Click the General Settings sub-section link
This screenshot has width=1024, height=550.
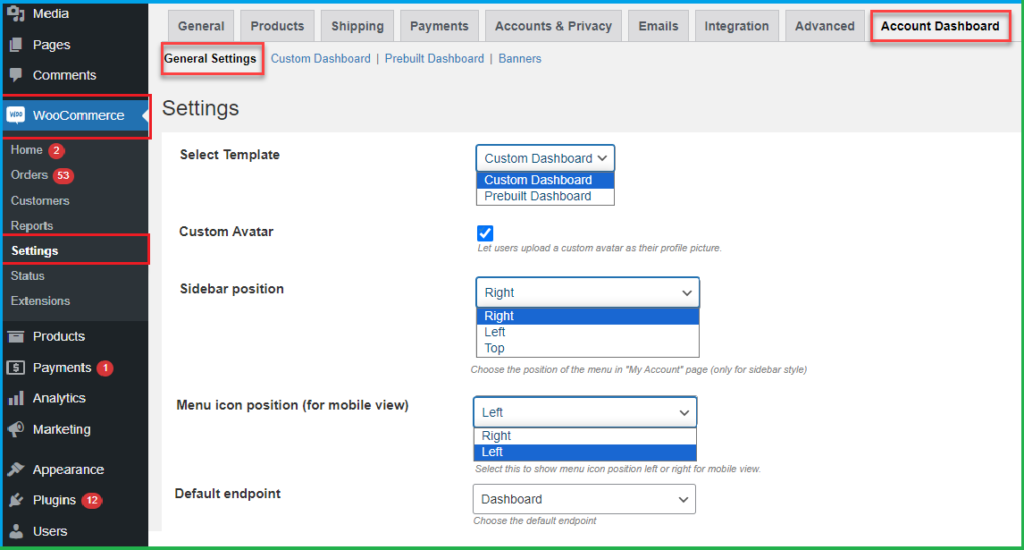pos(210,59)
